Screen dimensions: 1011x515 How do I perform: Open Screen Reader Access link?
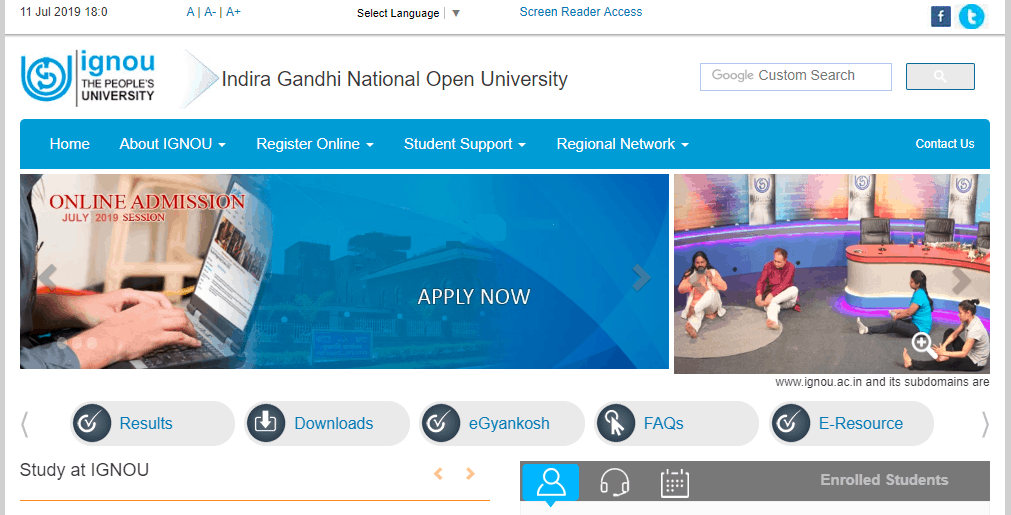click(x=580, y=12)
